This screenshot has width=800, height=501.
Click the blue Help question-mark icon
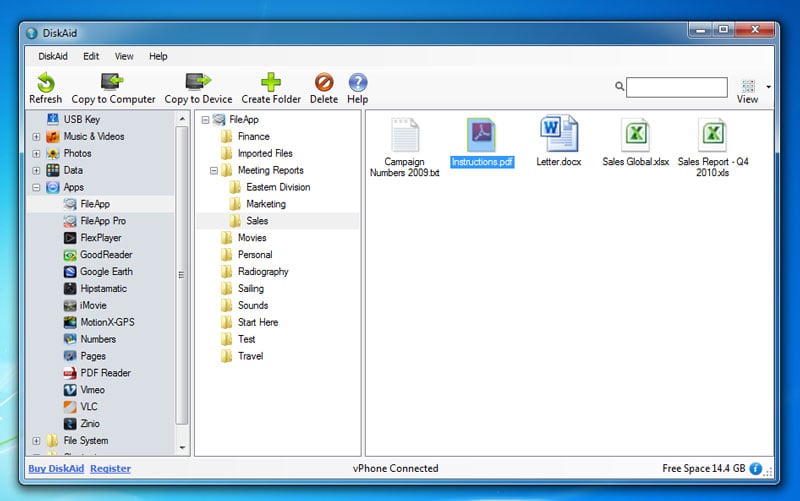(x=358, y=82)
